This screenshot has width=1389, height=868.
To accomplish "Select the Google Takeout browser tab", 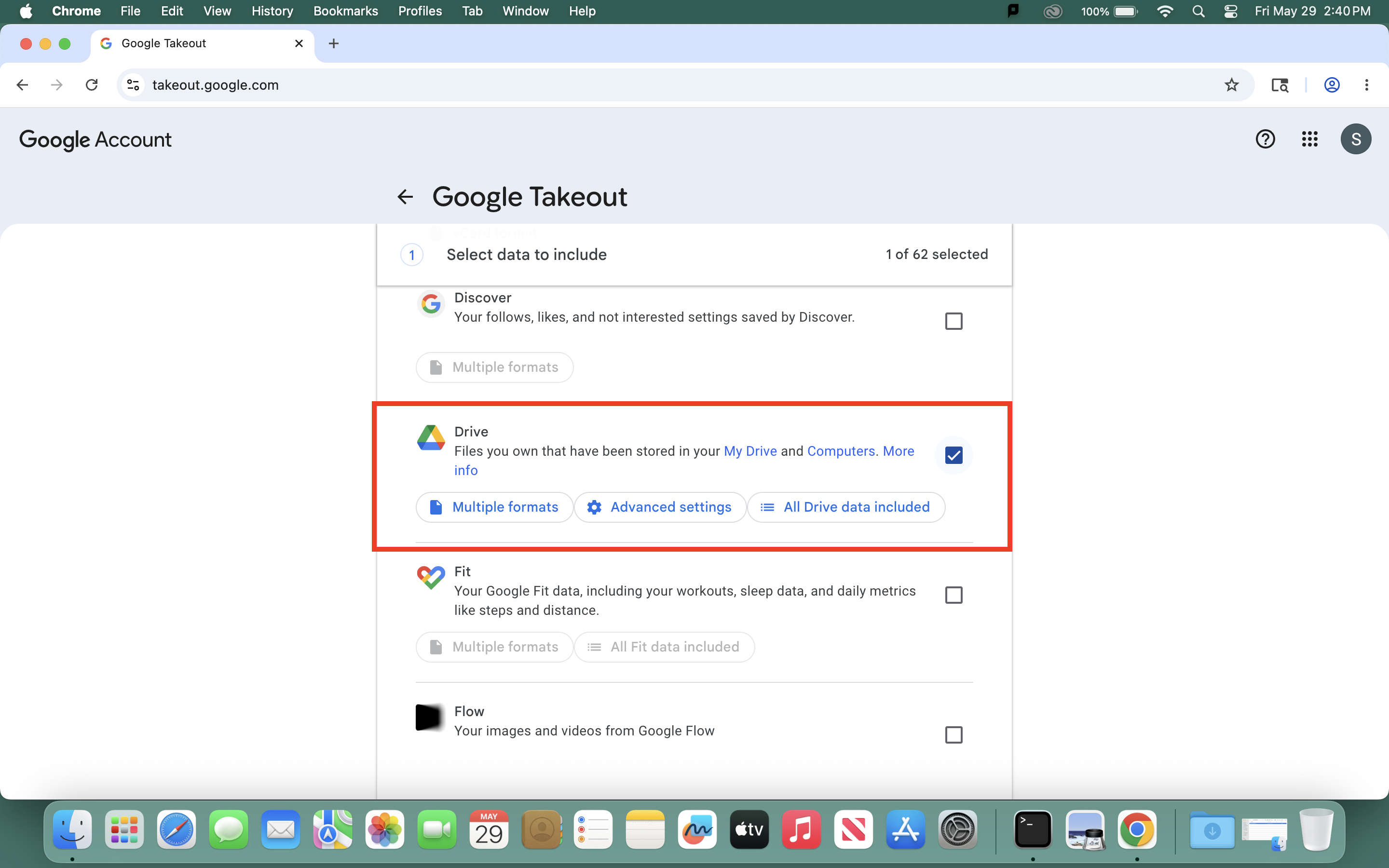I will [x=202, y=43].
